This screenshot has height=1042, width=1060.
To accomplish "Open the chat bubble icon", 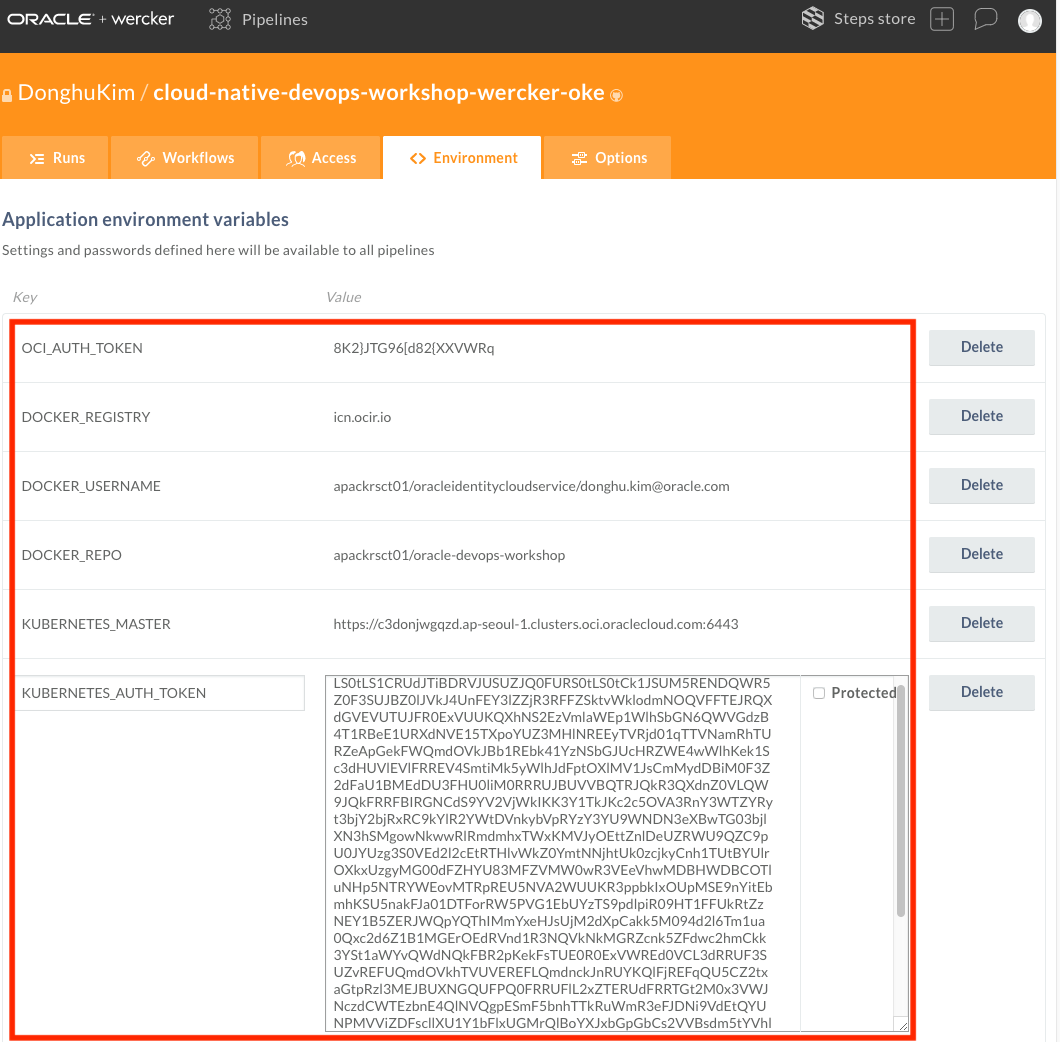I will click(x=986, y=19).
